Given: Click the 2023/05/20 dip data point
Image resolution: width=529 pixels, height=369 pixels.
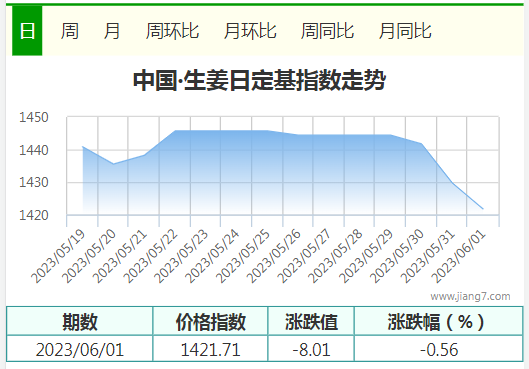Looking at the screenshot, I should tap(113, 164).
